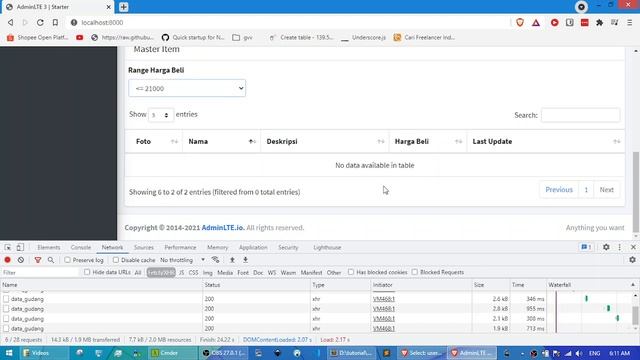
Task: Open the Brave Rewards triangle icon
Action: coord(536,23)
